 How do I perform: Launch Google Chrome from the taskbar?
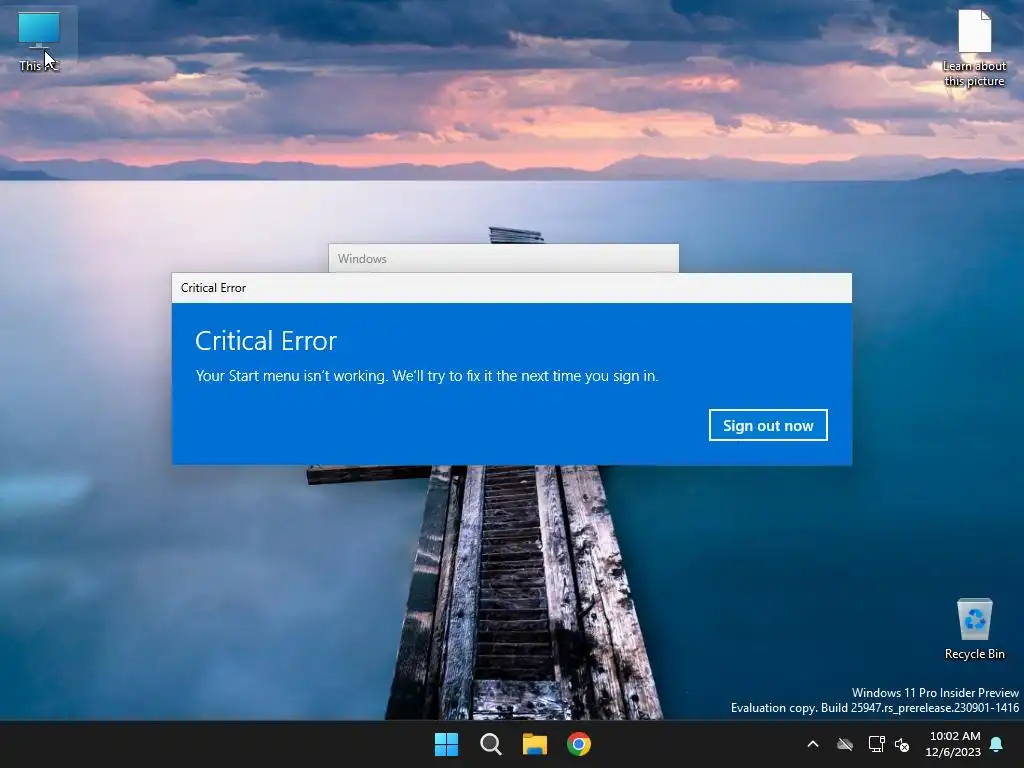pyautogui.click(x=579, y=744)
